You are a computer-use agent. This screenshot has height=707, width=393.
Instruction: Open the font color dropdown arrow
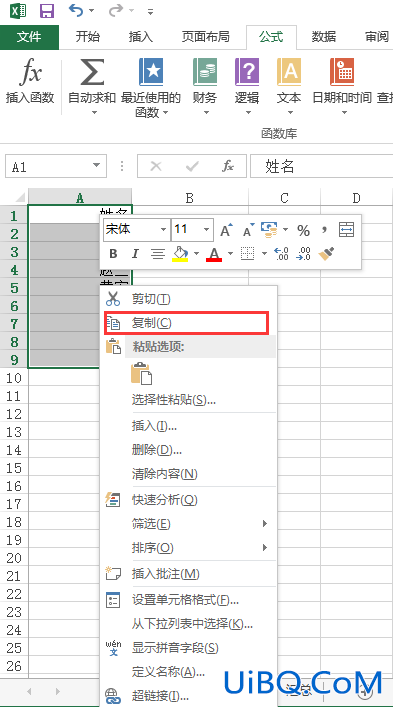coord(230,254)
